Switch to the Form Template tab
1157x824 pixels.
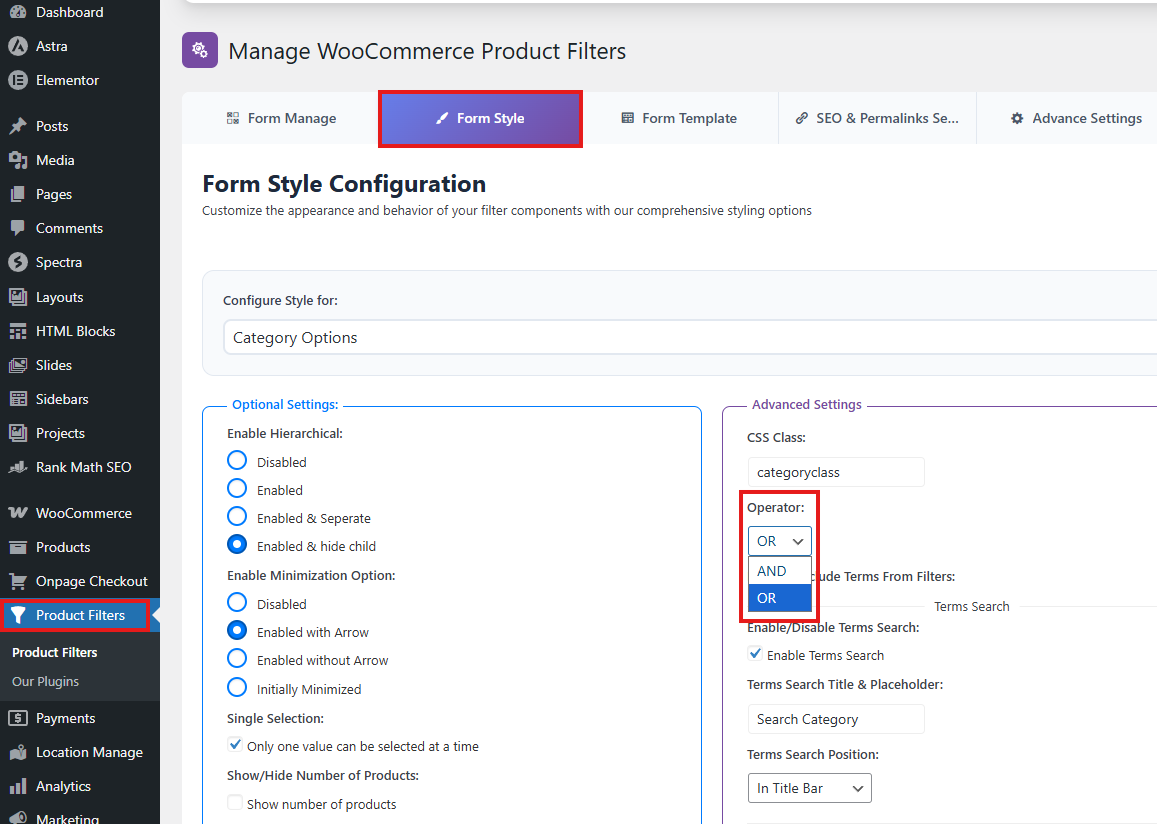680,118
